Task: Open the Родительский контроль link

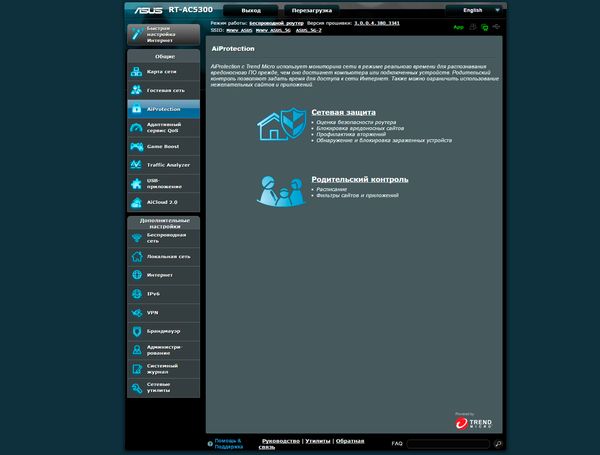Action: pos(360,179)
